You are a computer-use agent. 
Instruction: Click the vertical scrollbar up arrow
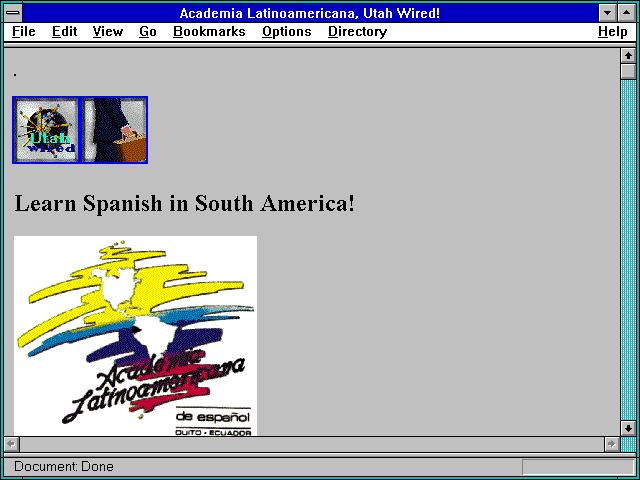tap(628, 56)
